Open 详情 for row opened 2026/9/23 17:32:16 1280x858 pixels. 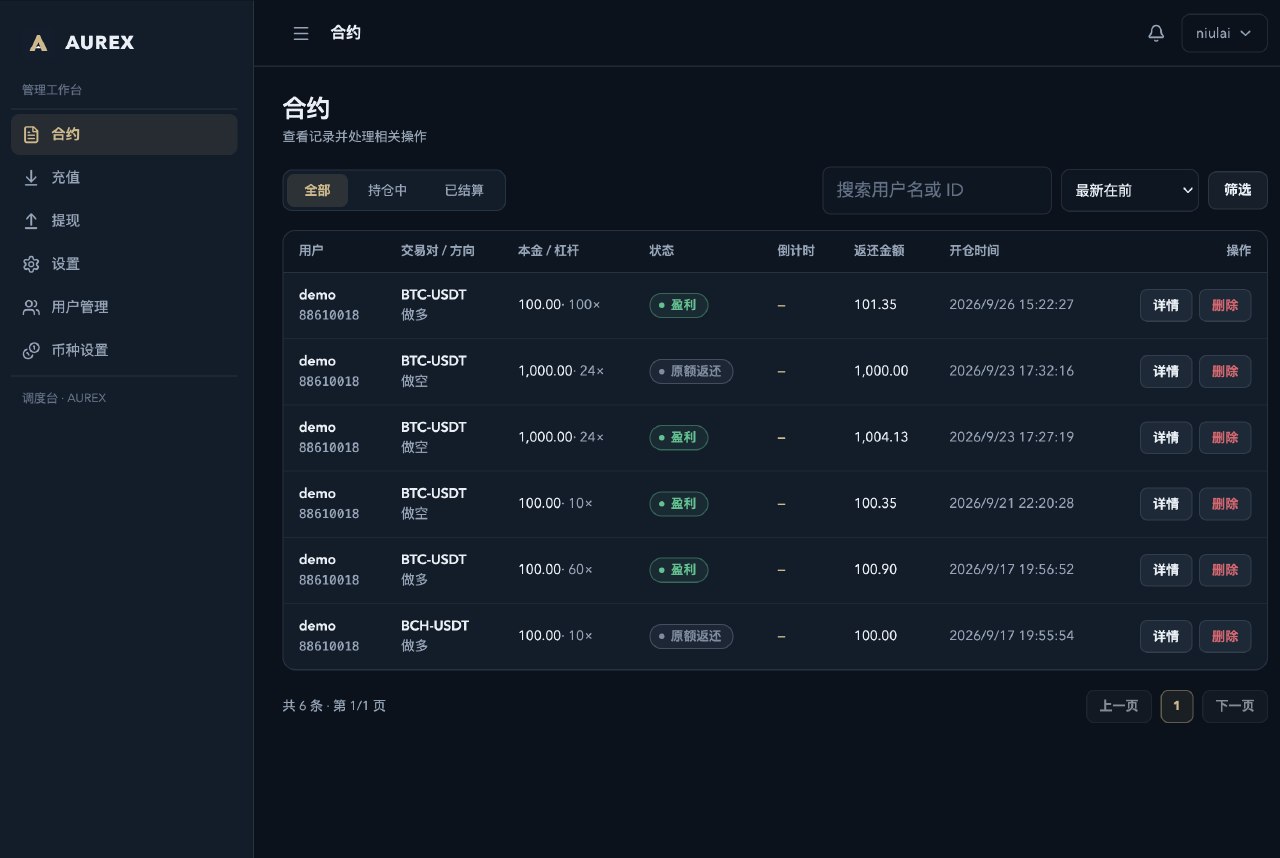coord(1166,371)
